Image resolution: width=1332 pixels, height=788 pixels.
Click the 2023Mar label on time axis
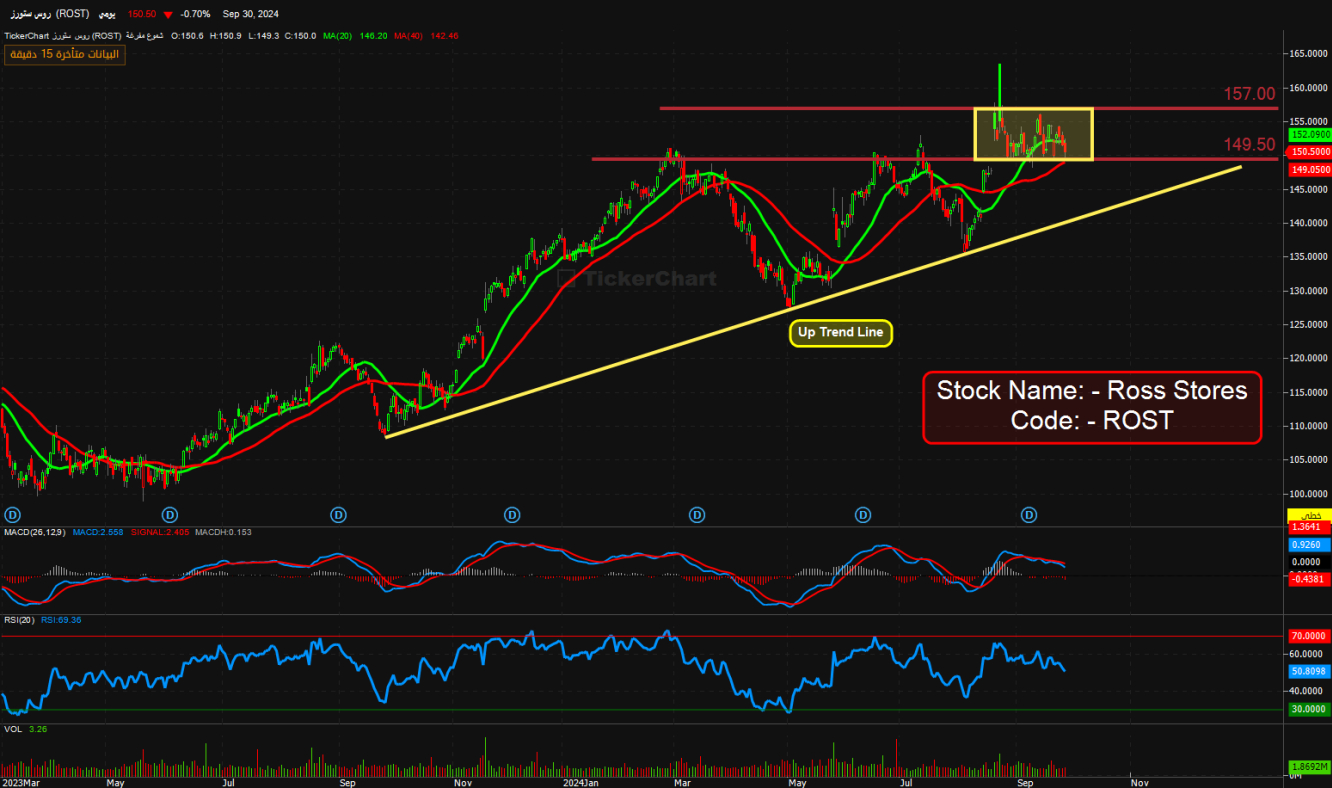[x=21, y=783]
